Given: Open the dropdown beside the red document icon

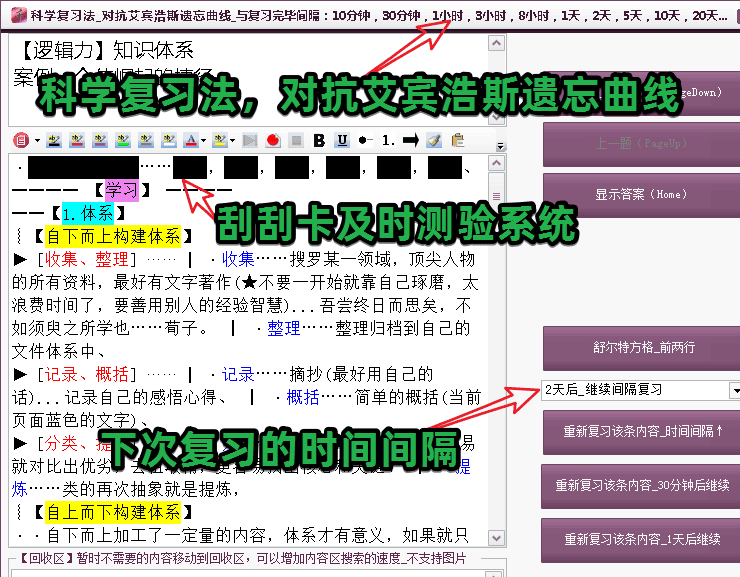Looking at the screenshot, I should (x=37, y=140).
